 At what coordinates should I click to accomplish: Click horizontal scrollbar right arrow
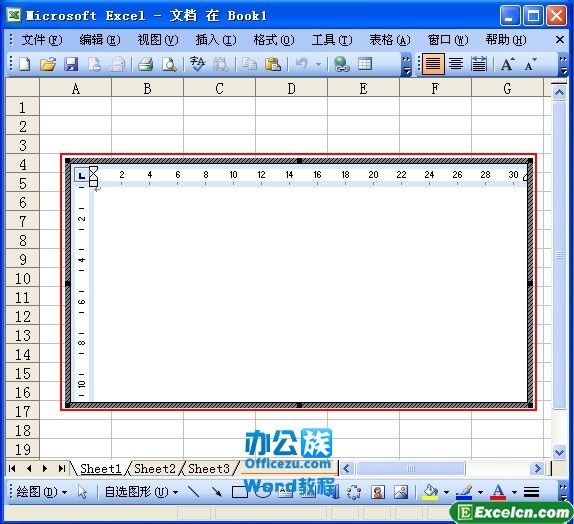(x=537, y=468)
